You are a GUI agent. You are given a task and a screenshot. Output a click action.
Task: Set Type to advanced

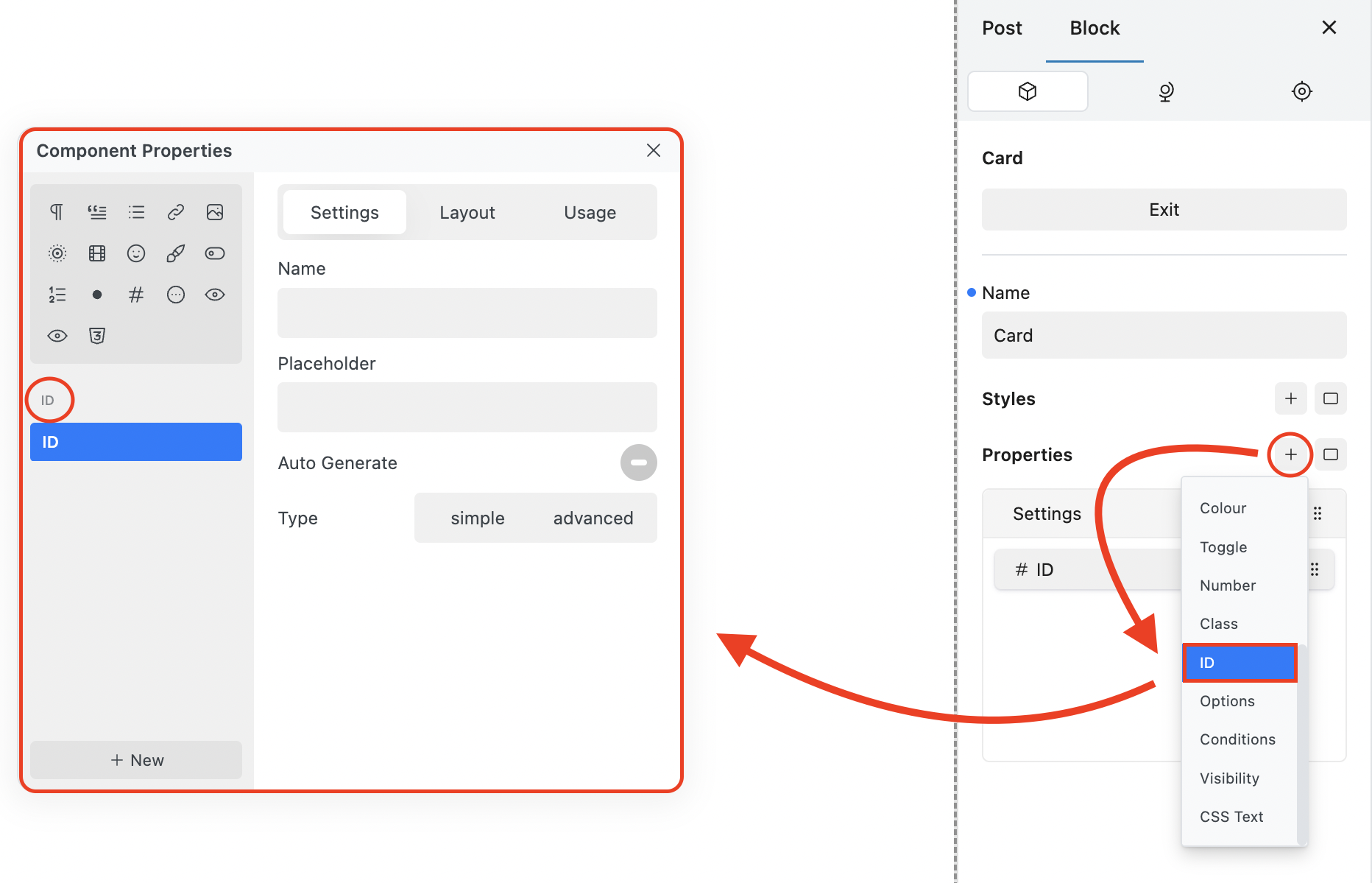pyautogui.click(x=593, y=518)
